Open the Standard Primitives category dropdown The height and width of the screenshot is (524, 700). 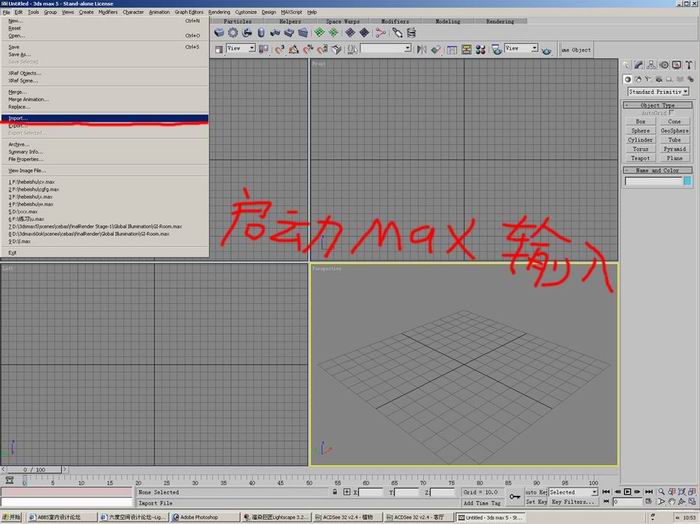pyautogui.click(x=658, y=91)
